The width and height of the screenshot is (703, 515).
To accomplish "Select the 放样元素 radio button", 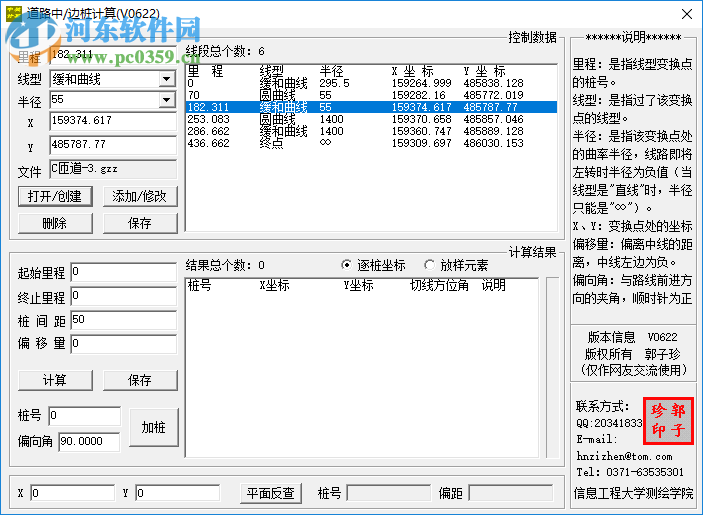I will (429, 265).
